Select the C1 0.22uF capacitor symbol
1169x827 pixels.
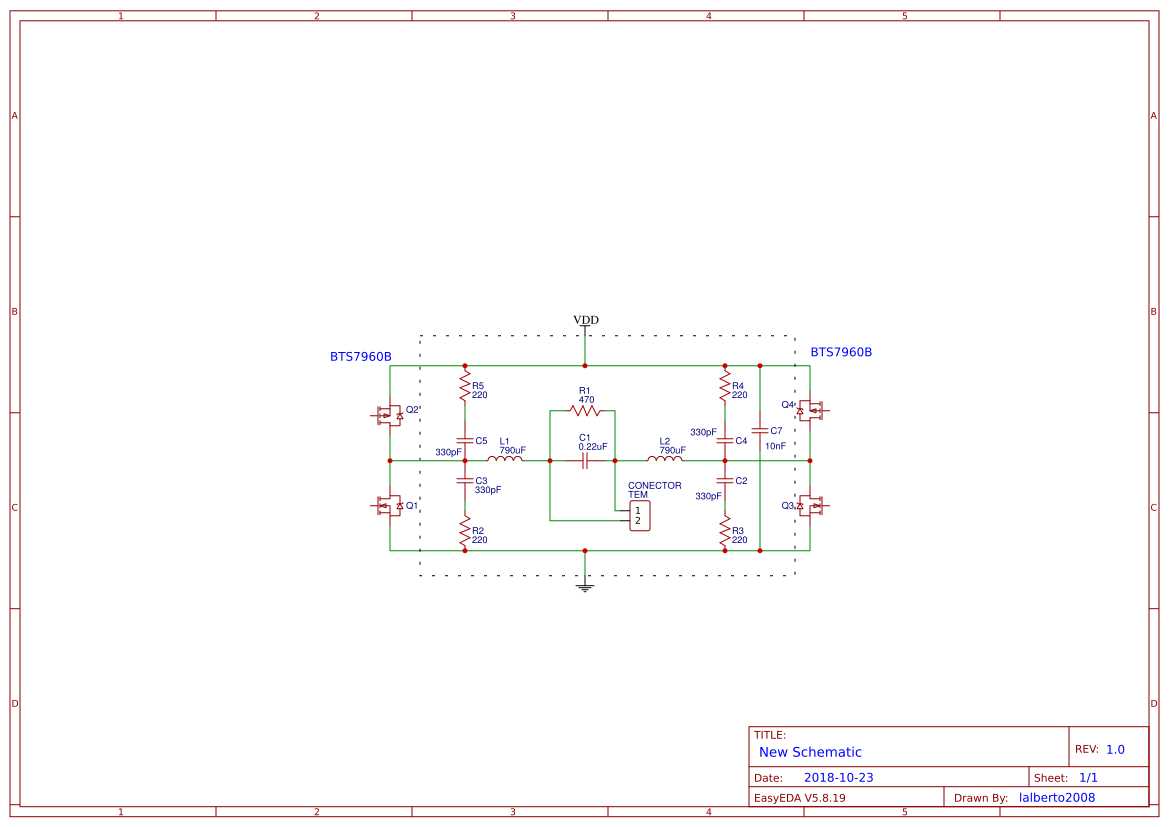(584, 460)
